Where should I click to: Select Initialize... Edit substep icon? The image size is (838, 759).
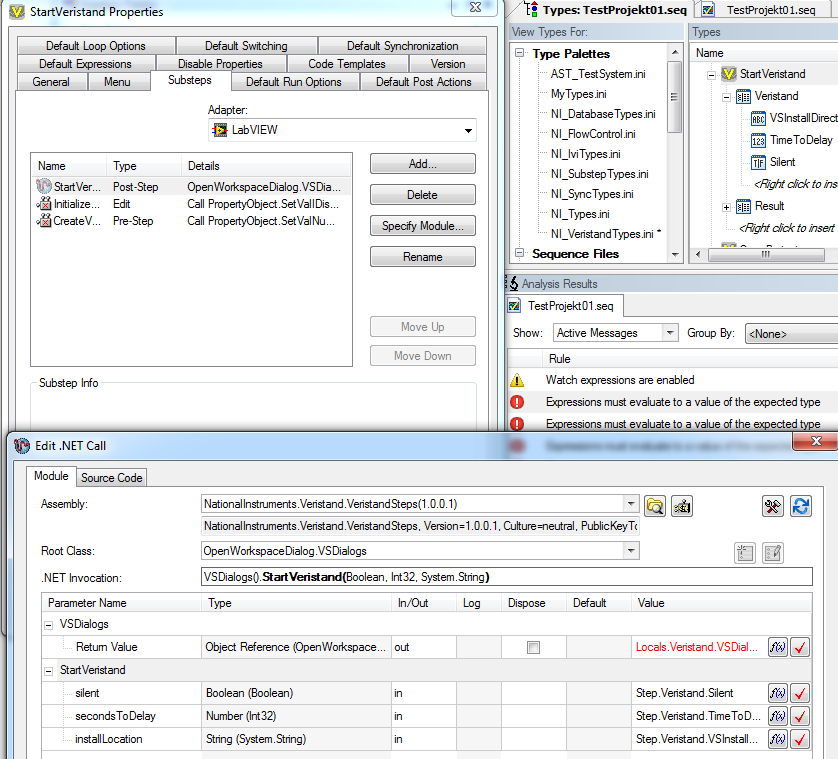tap(44, 204)
